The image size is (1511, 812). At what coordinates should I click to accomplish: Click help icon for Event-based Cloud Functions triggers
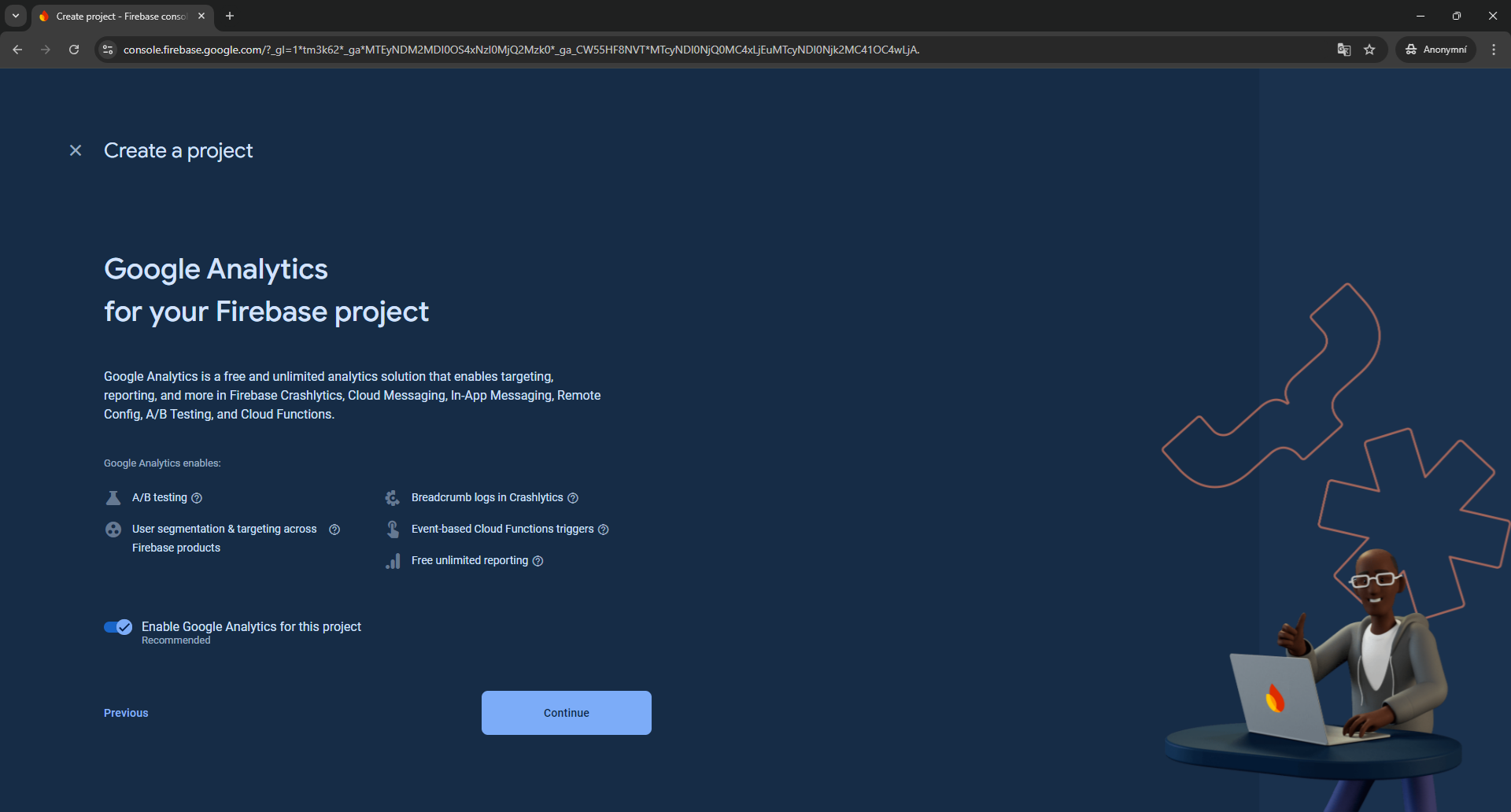[x=604, y=530]
